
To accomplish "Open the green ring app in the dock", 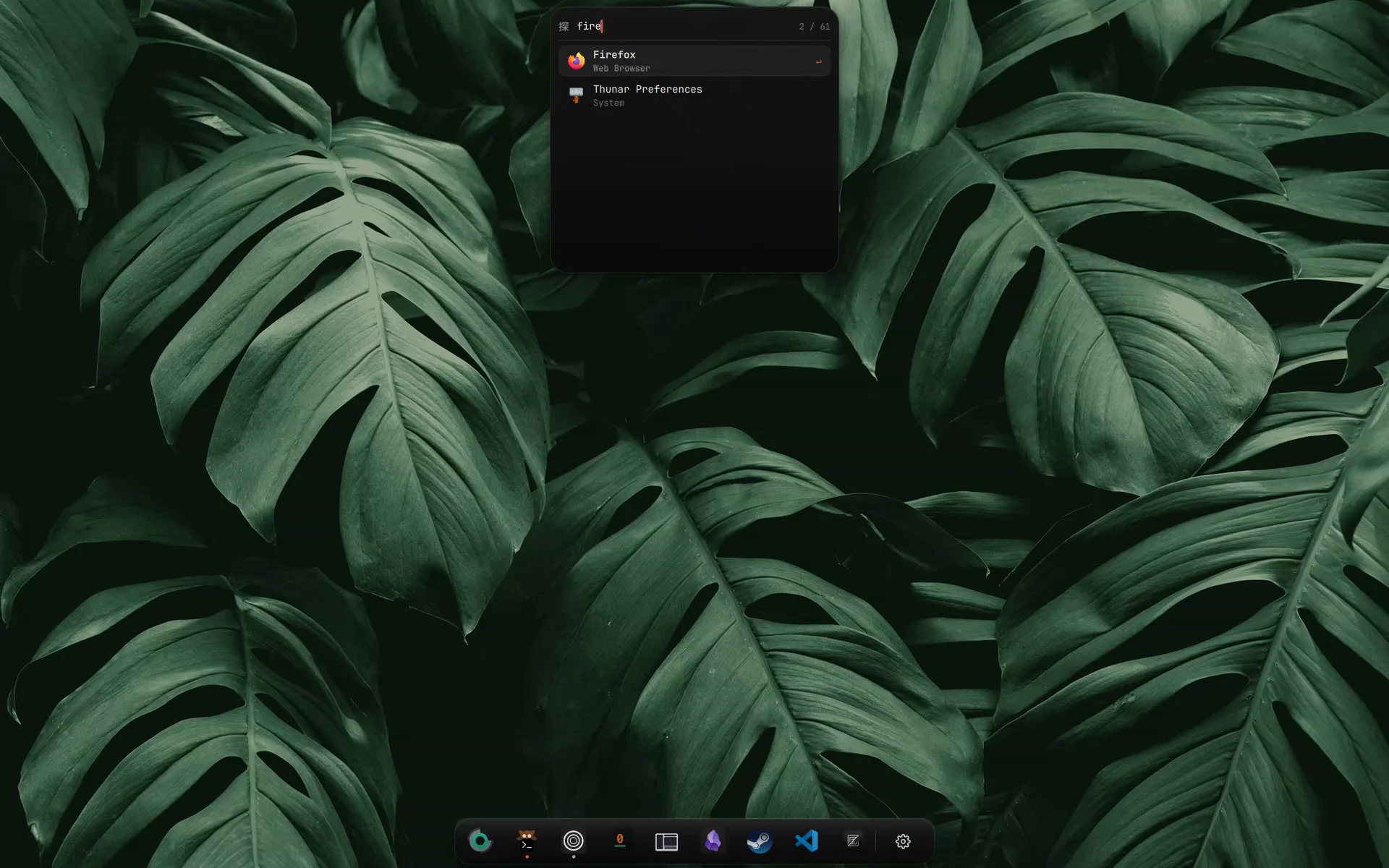I will pyautogui.click(x=480, y=841).
